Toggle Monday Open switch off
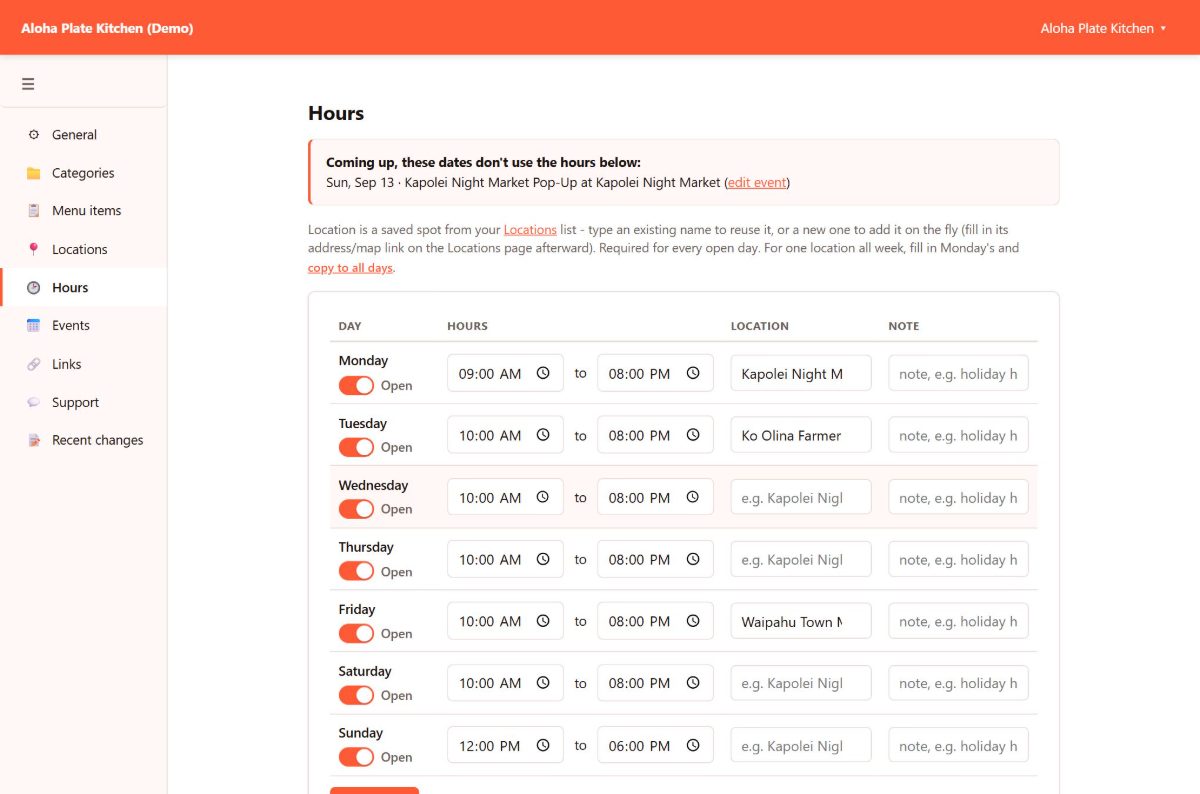The width and height of the screenshot is (1200, 794). (356, 385)
